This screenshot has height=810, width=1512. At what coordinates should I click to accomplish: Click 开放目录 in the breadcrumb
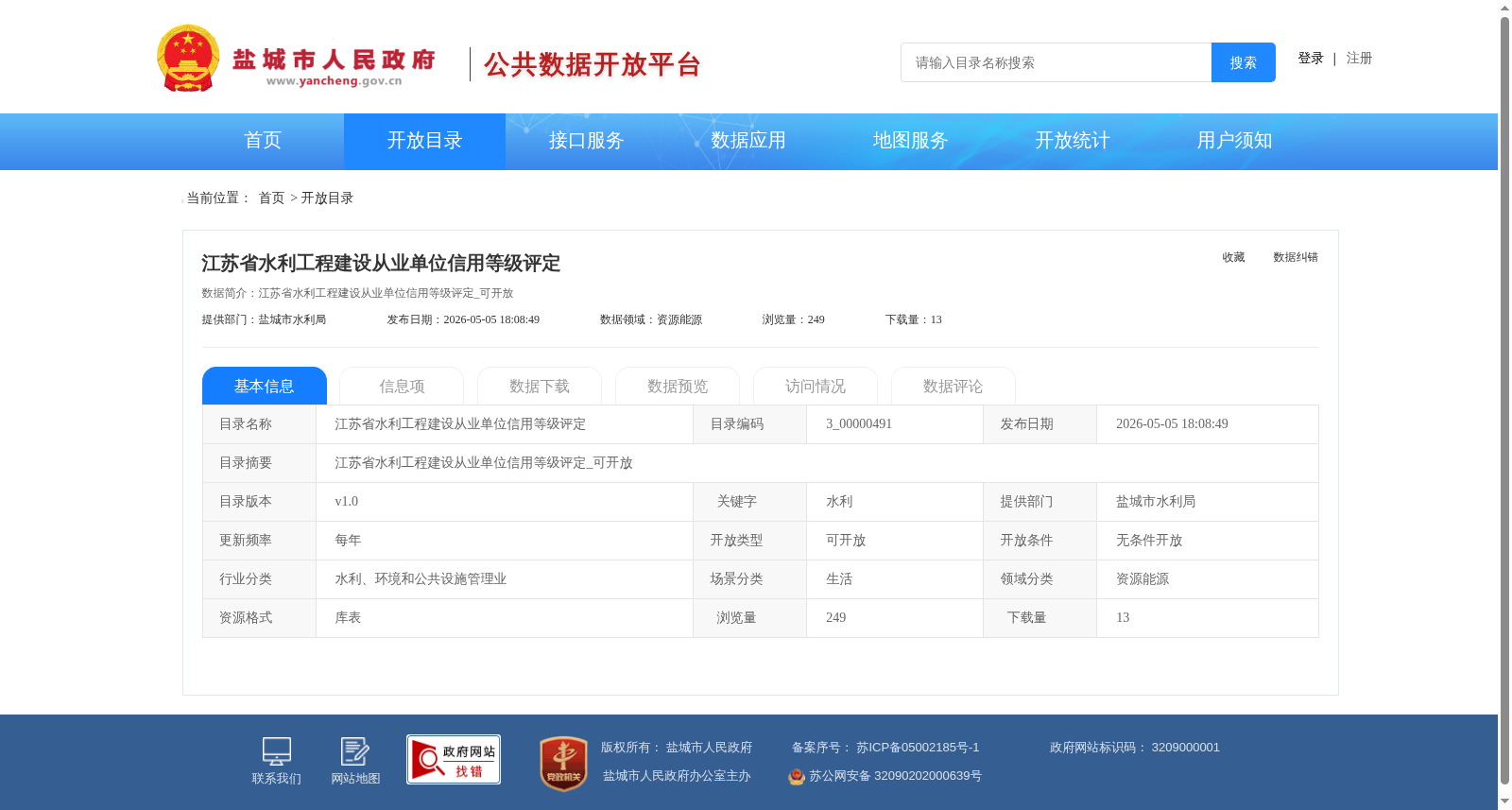(327, 198)
